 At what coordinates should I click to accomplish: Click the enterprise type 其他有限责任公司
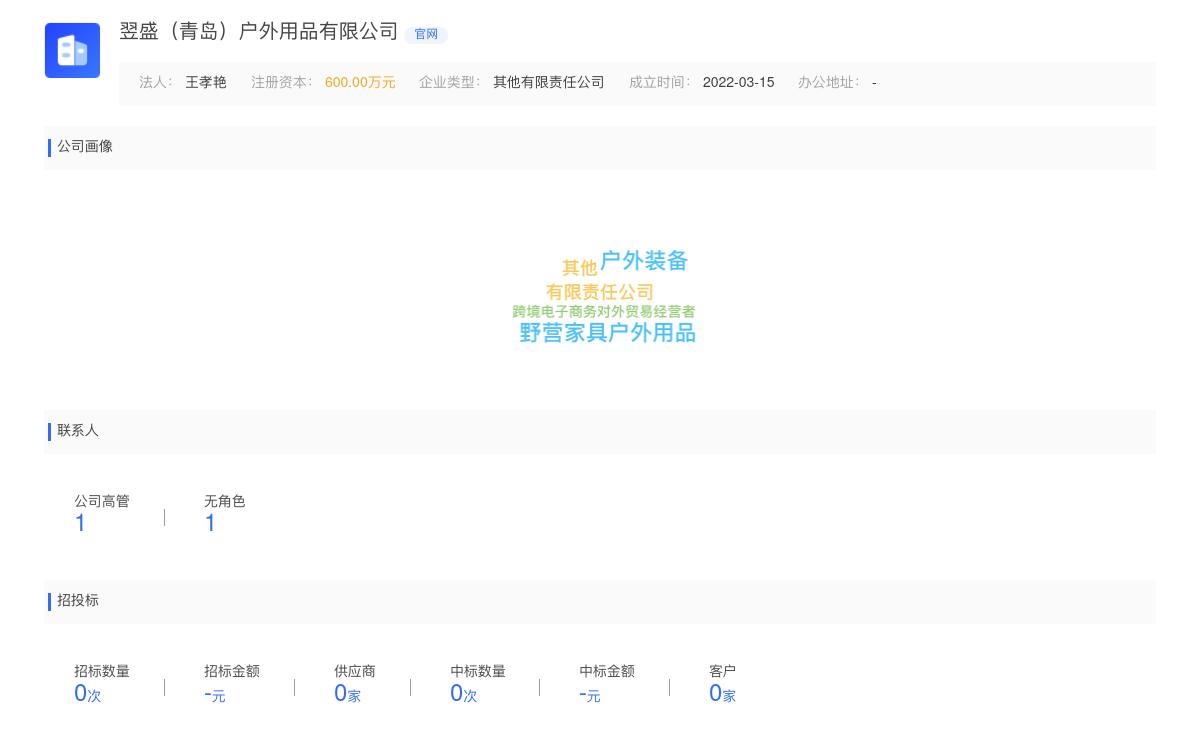tap(548, 83)
